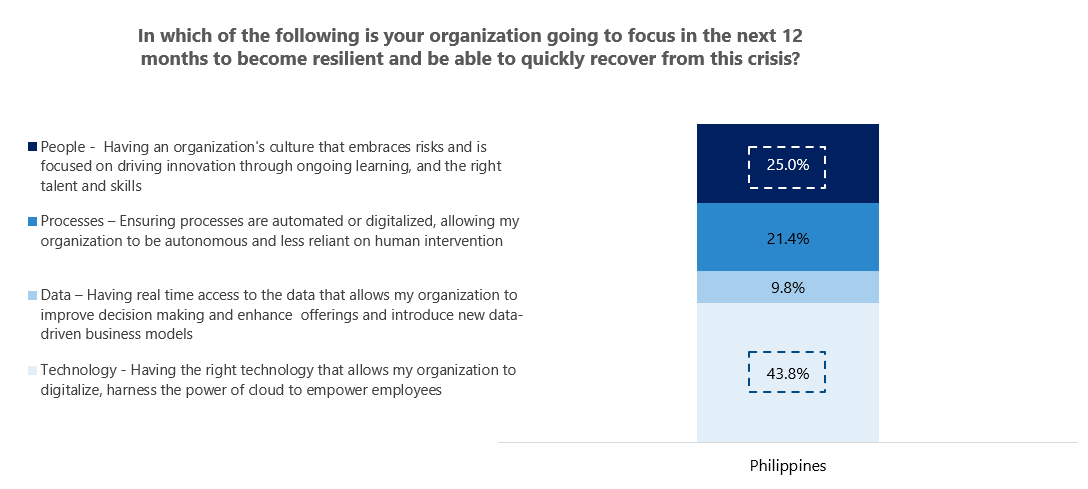
Task: Click the white dashed box border around 25.0%
Action: pos(749,166)
